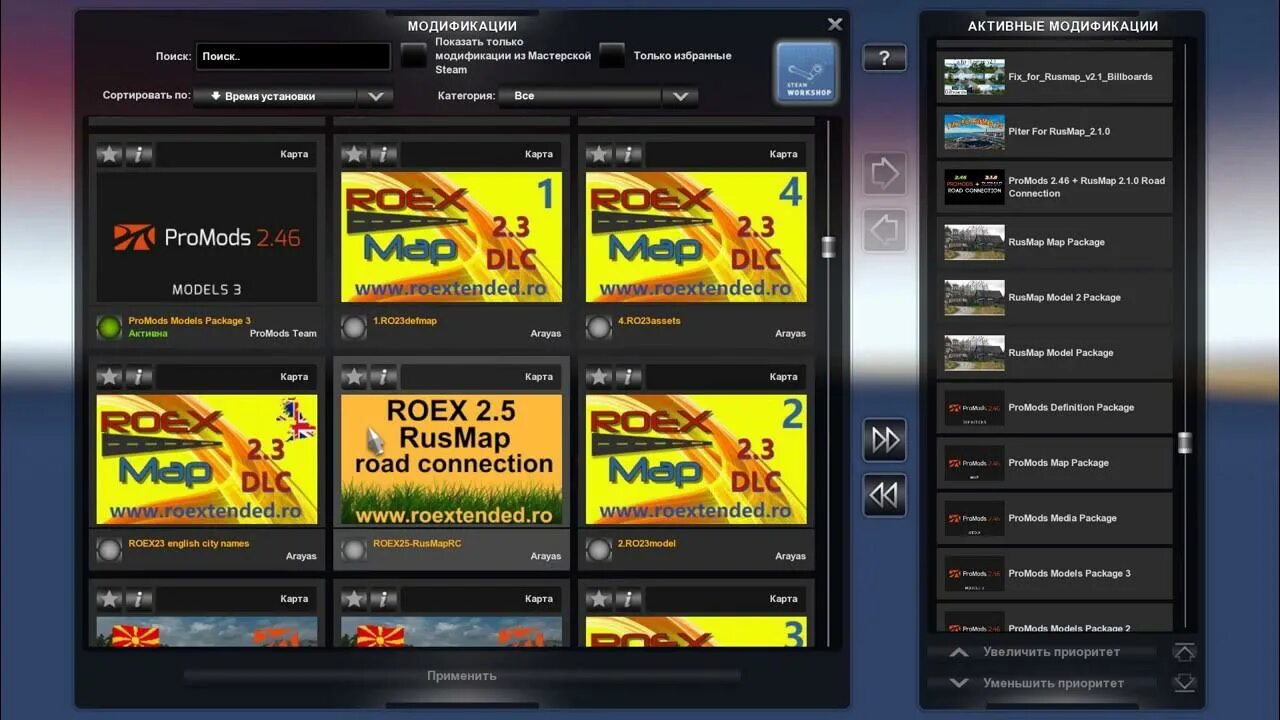Select RusMap Map Package in active list

pos(1055,242)
